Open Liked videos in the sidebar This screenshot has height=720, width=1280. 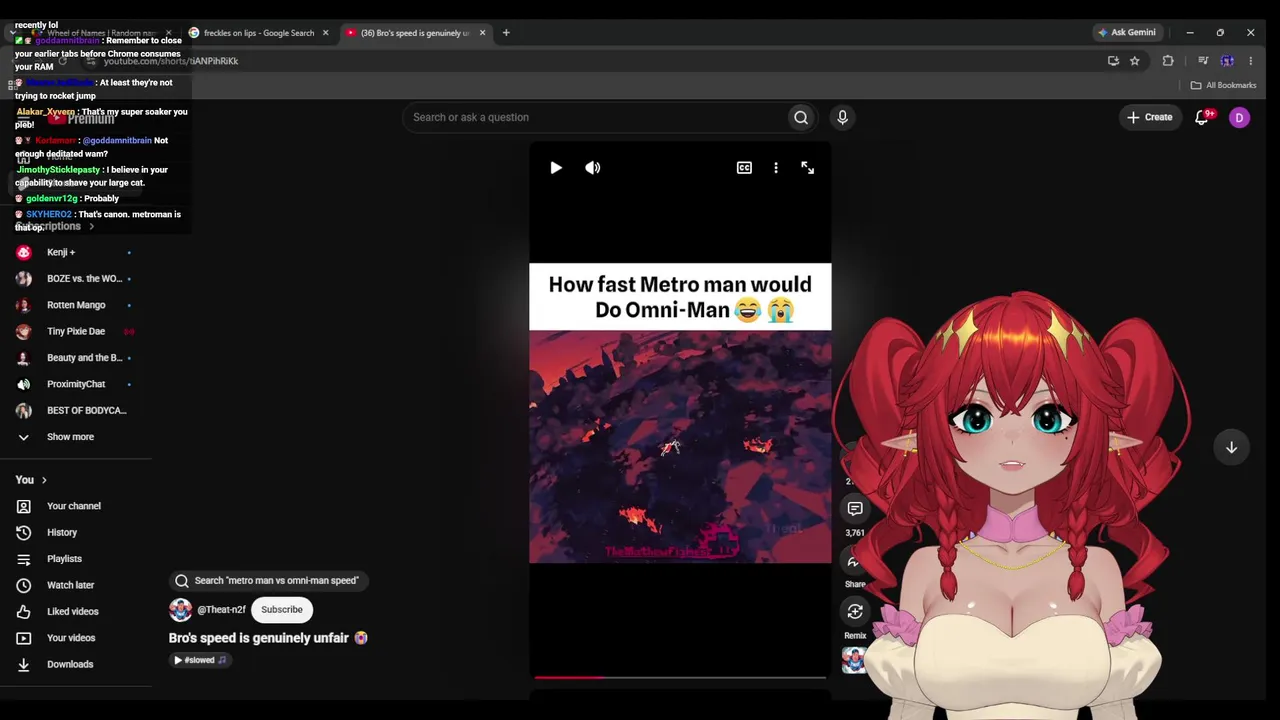coord(73,612)
